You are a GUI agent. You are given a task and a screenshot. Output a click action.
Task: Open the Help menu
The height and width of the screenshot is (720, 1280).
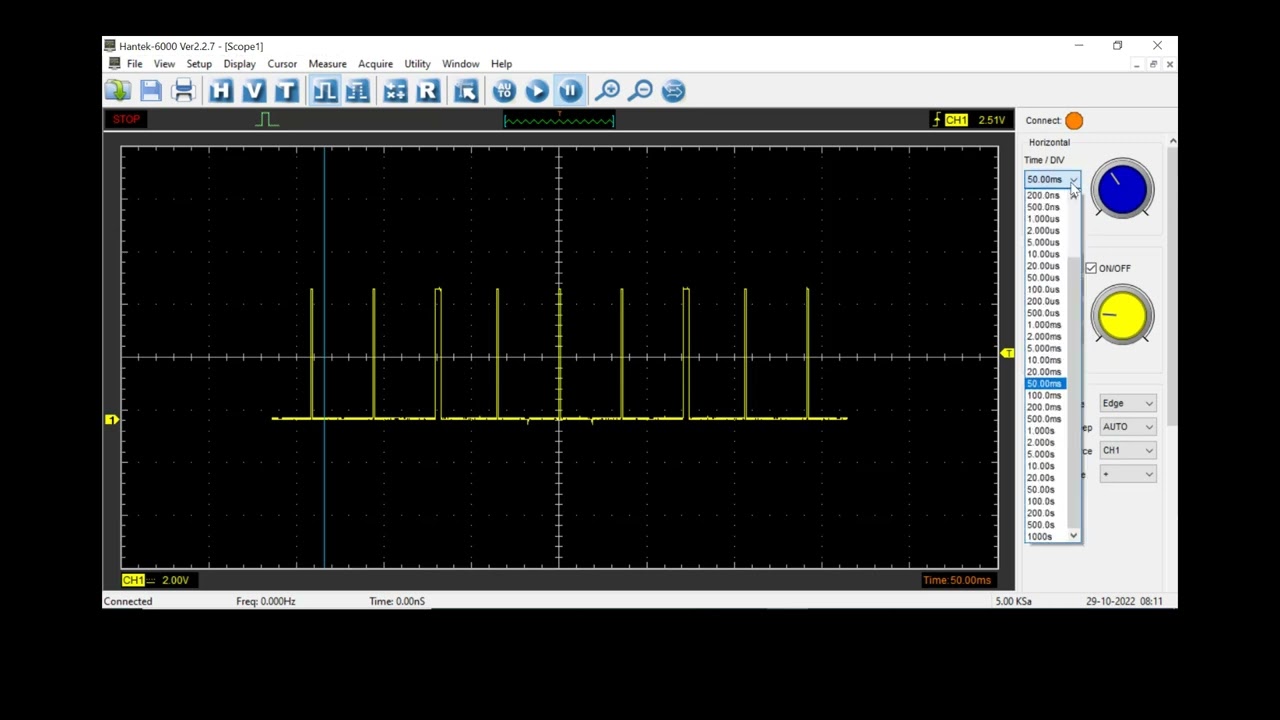[501, 64]
